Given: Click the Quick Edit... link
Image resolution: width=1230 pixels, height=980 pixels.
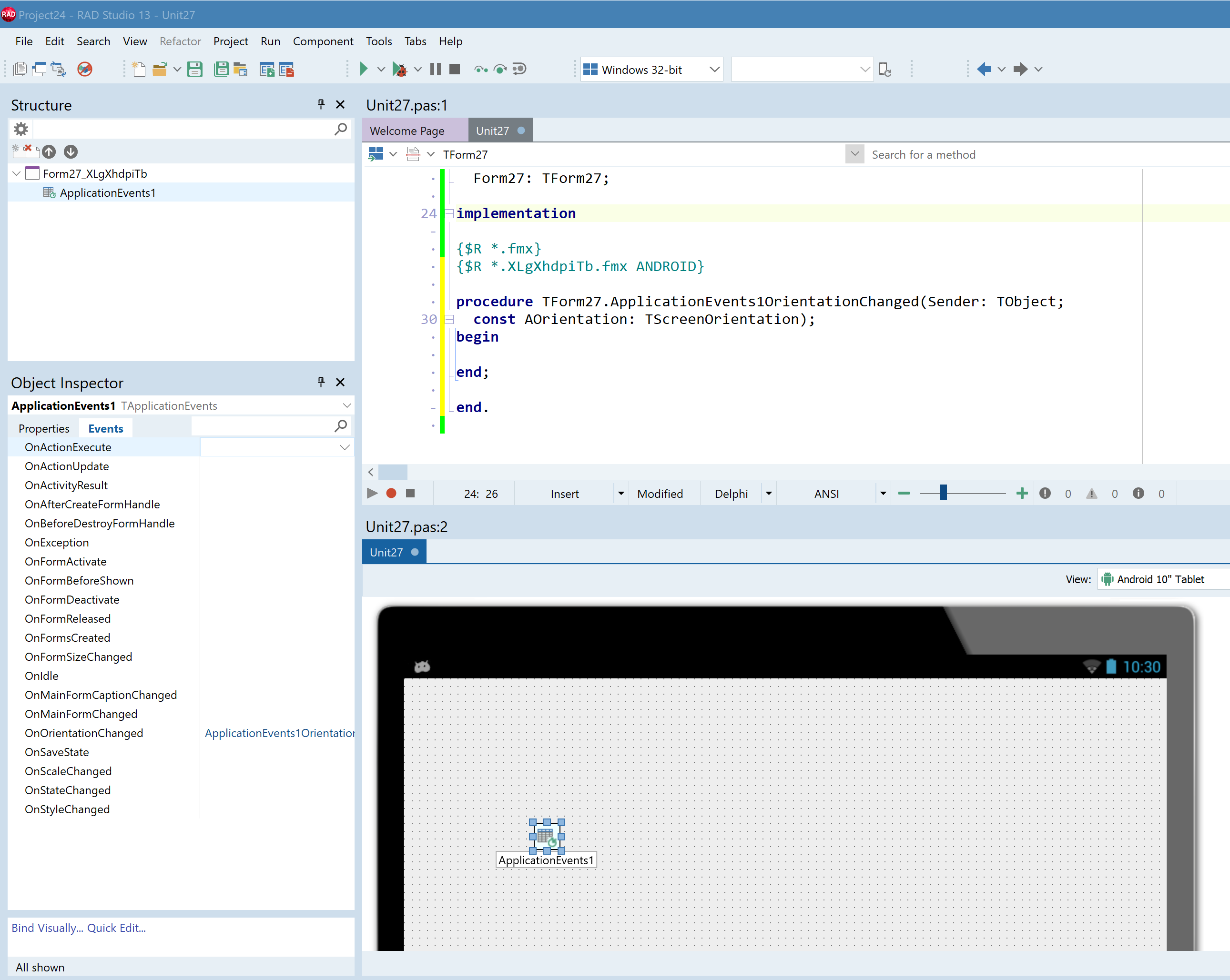Looking at the screenshot, I should (x=116, y=928).
